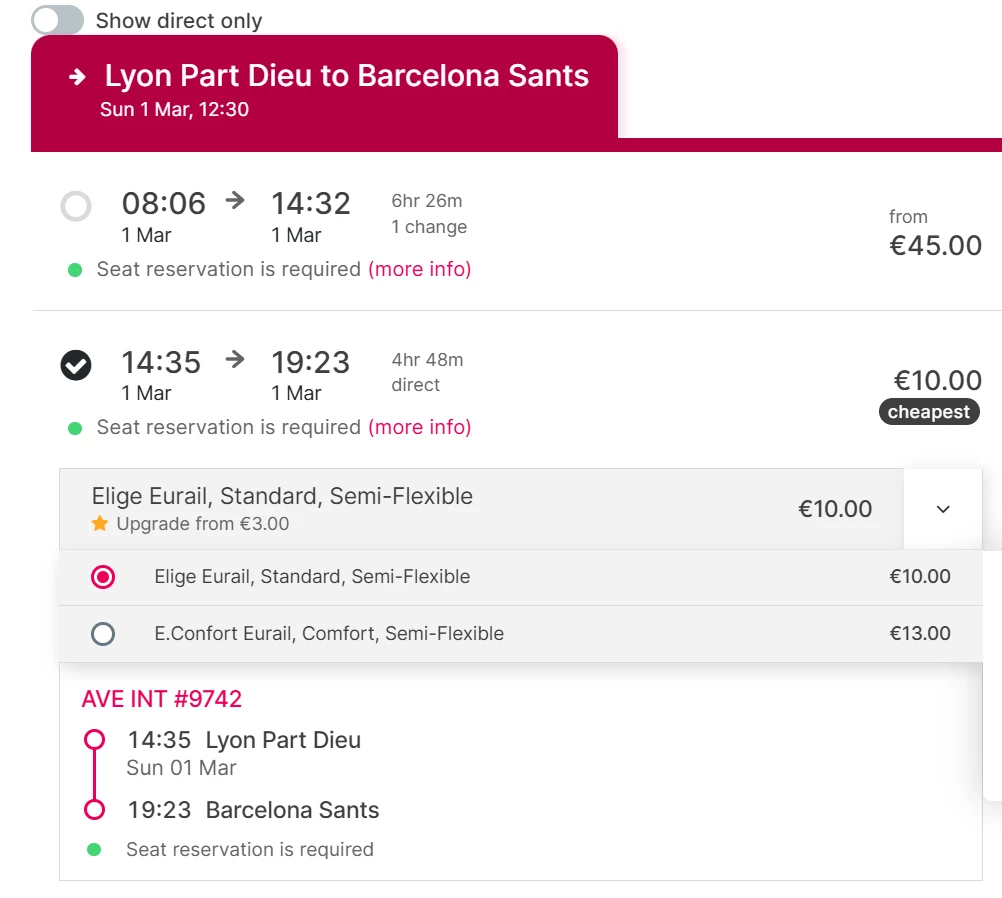The image size is (1002, 898).
Task: Click the arrow icon in the route header
Action: pyautogui.click(x=78, y=77)
